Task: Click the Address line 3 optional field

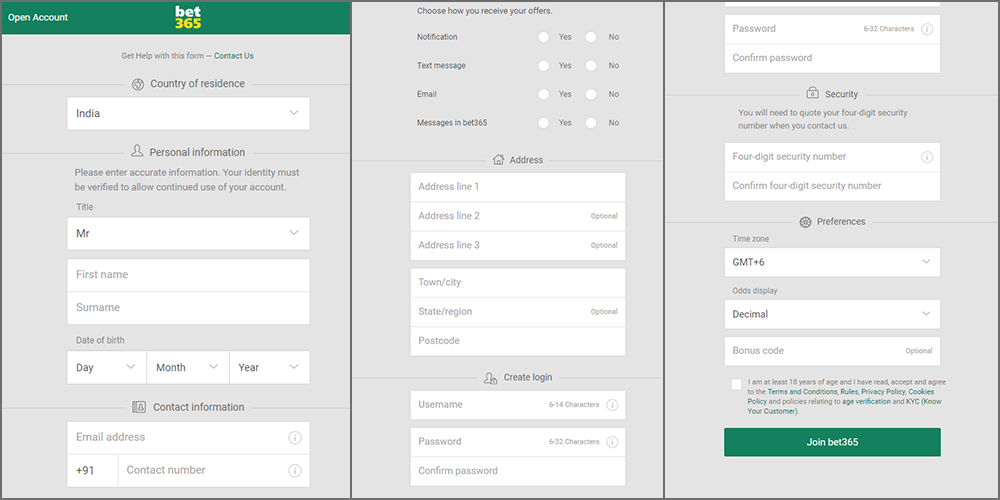Action: (518, 246)
